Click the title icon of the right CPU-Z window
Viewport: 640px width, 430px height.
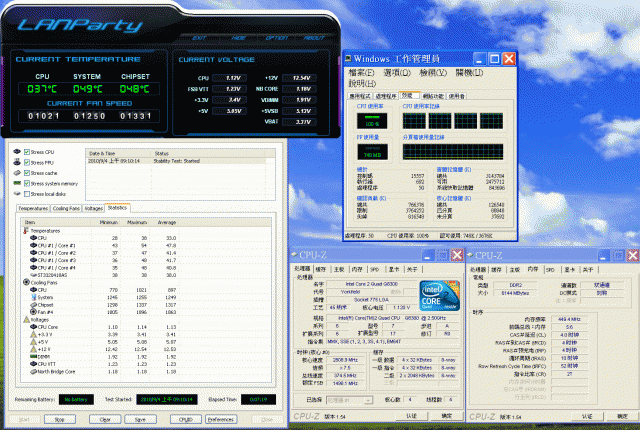[470, 255]
